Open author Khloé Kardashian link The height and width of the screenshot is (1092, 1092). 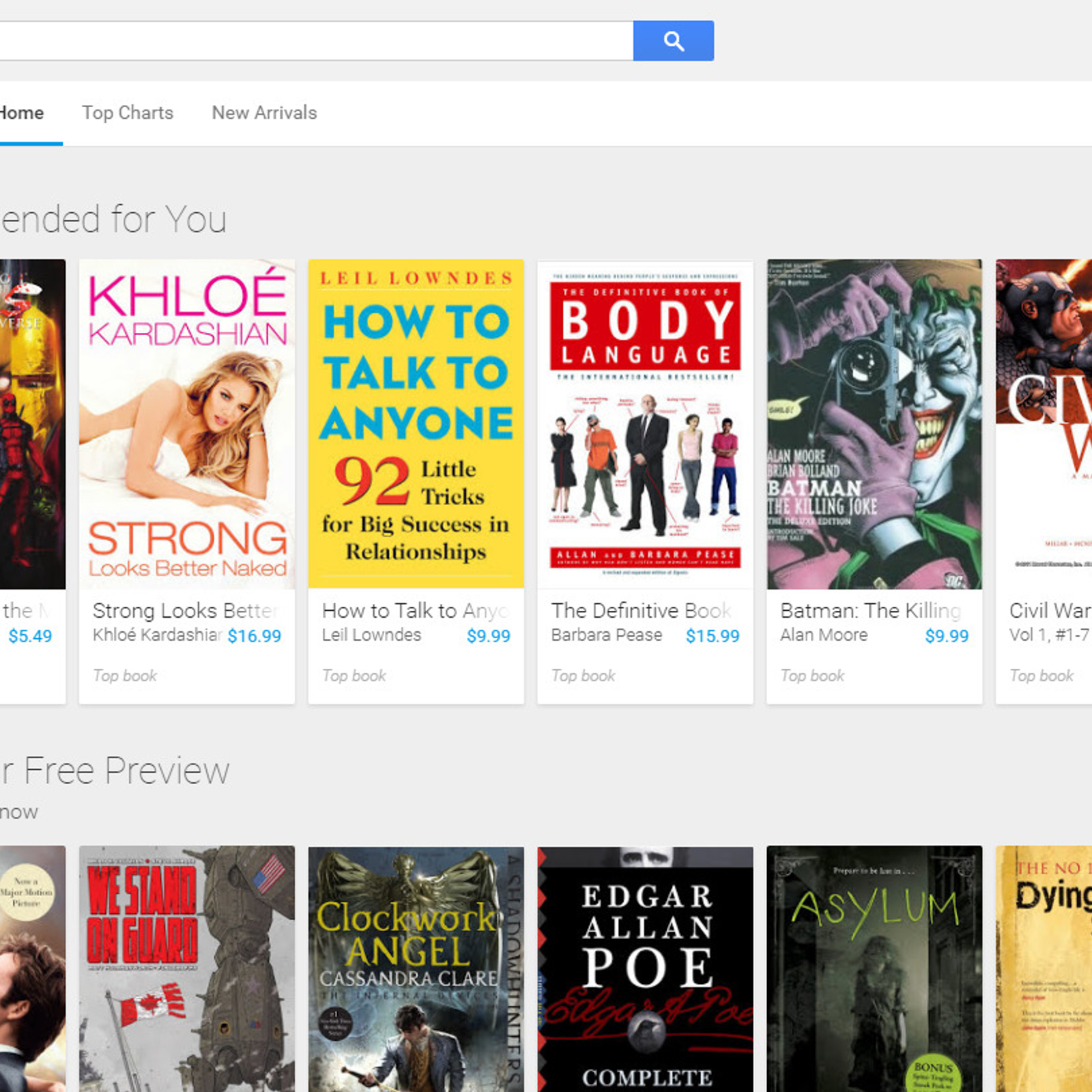point(158,635)
